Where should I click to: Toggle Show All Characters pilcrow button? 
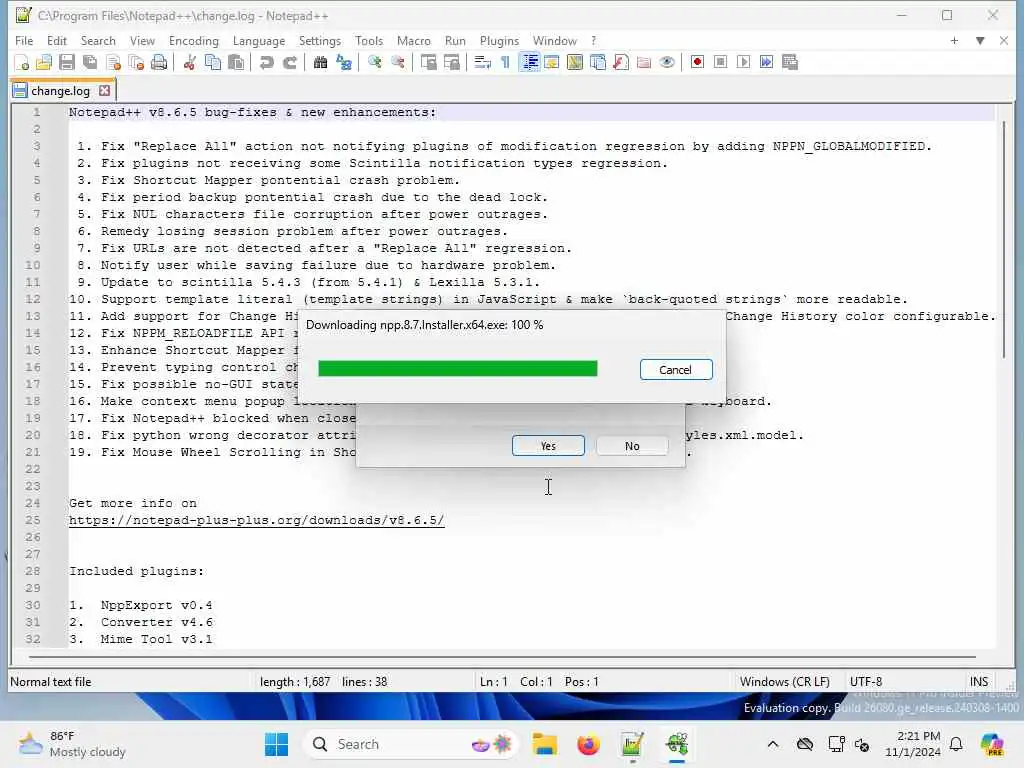[505, 63]
